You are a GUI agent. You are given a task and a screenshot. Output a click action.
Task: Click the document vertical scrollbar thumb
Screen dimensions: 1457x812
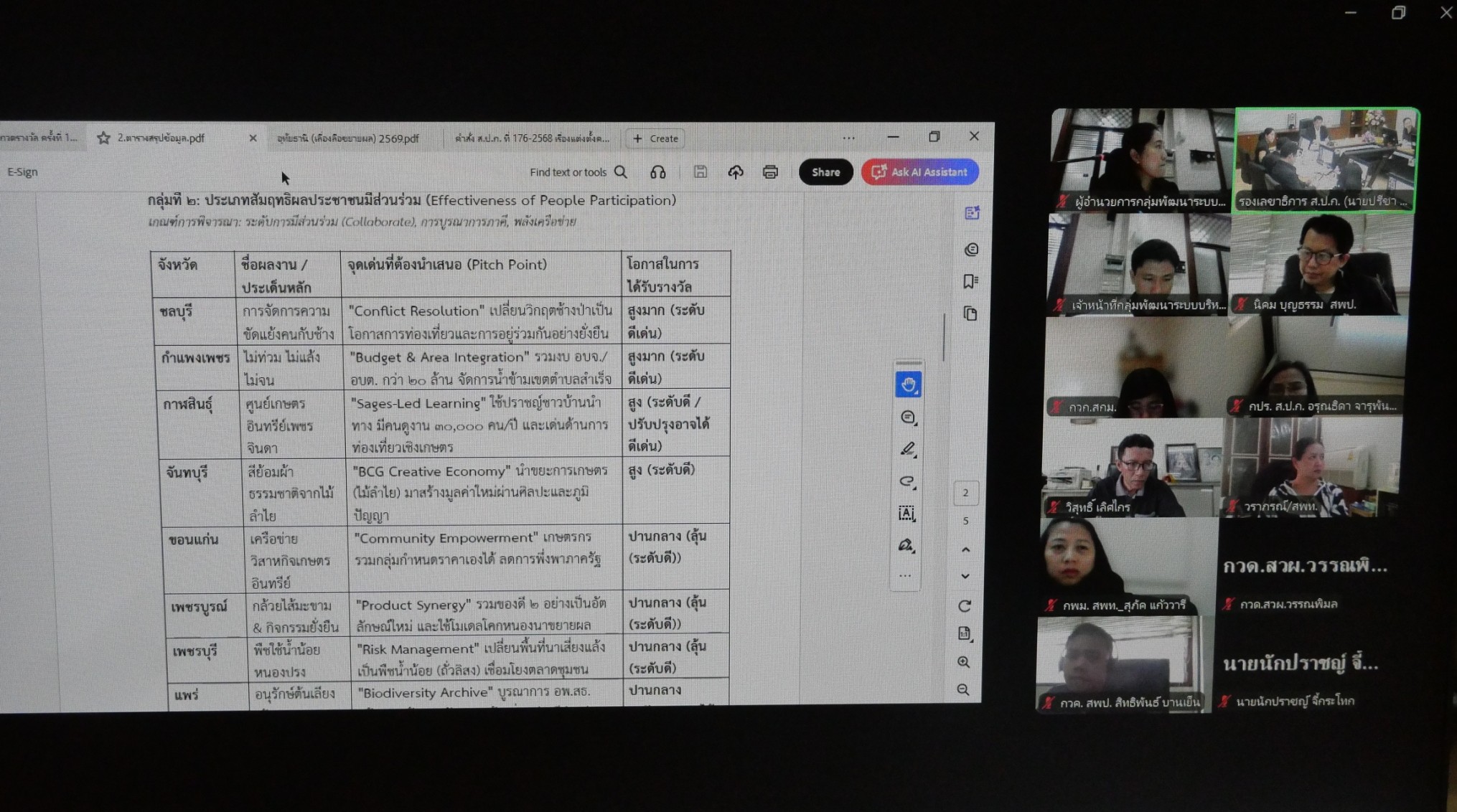pyautogui.click(x=944, y=337)
